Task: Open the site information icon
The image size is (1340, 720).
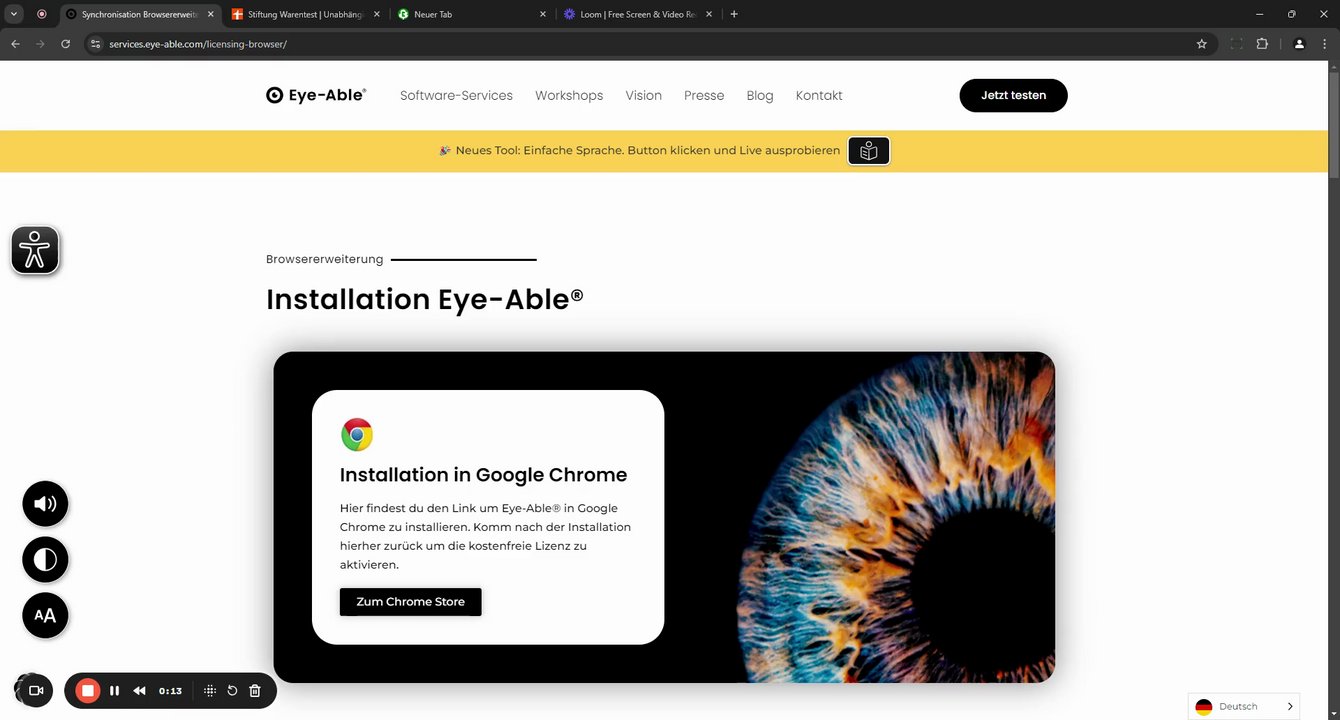Action: pos(96,44)
